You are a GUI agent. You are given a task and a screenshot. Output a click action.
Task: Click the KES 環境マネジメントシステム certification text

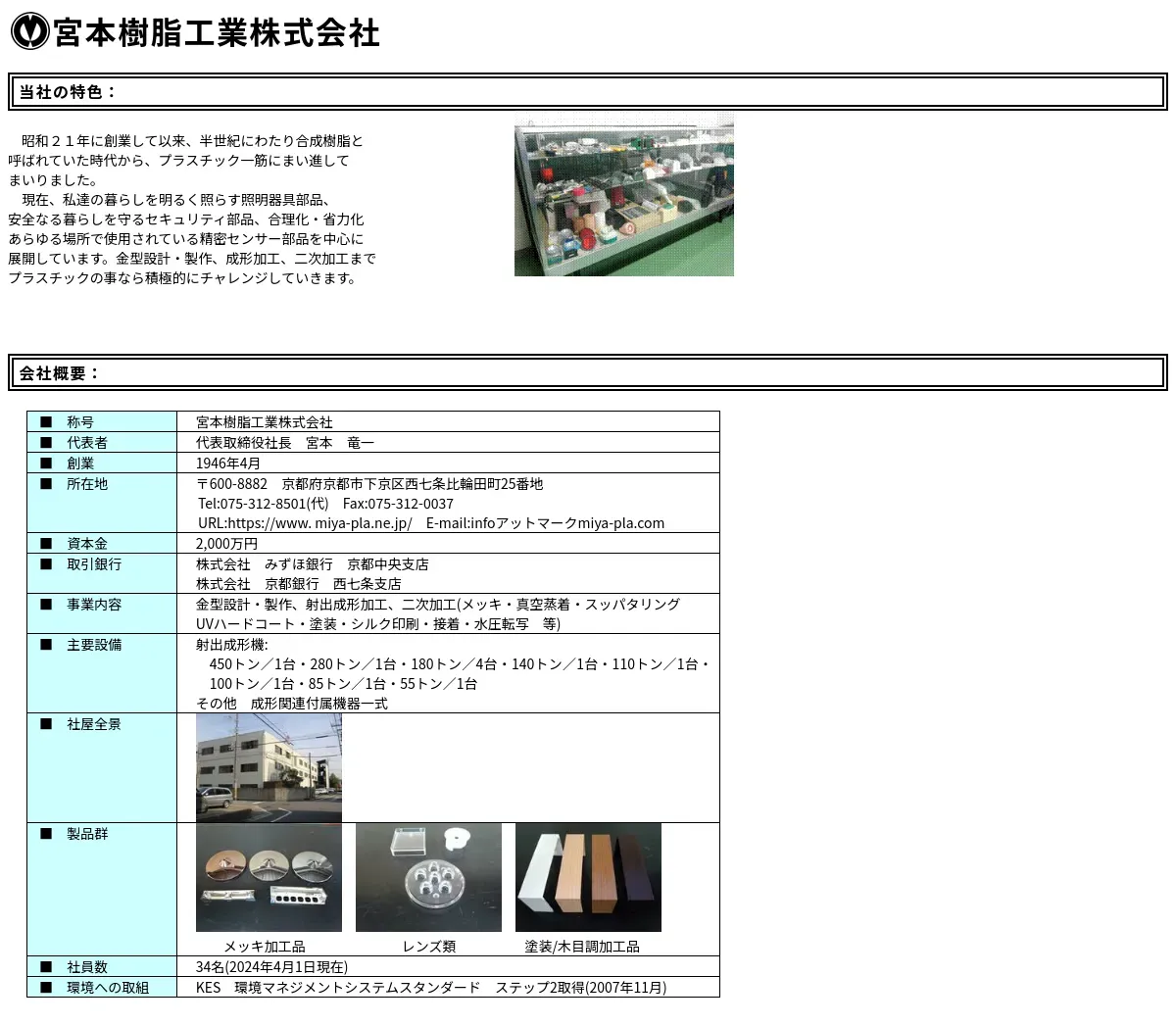[431, 988]
